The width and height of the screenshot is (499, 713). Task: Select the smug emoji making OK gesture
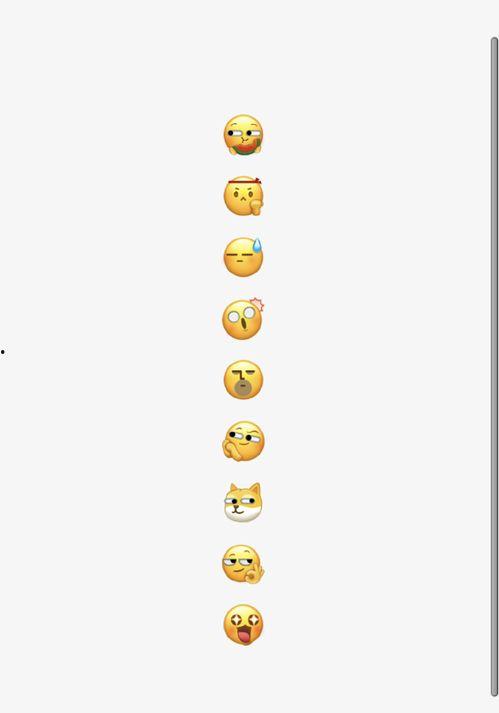tap(243, 564)
